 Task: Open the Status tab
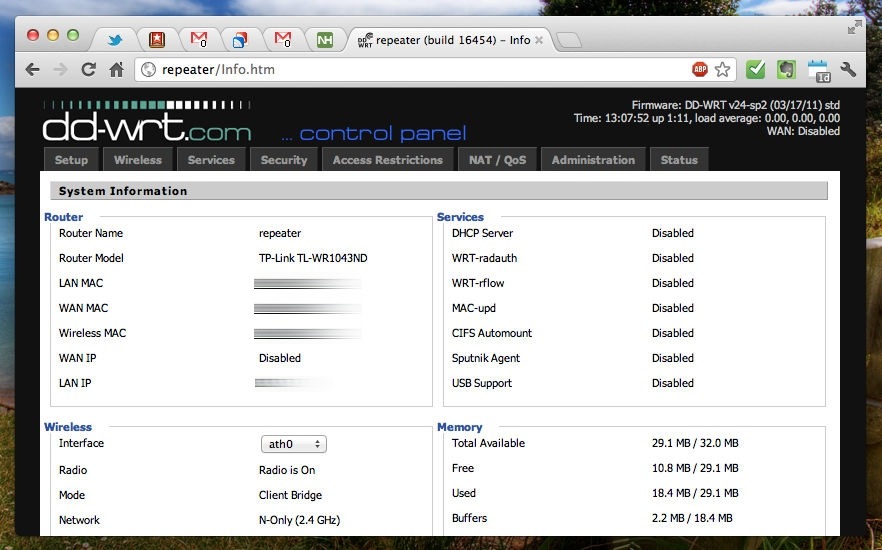679,160
